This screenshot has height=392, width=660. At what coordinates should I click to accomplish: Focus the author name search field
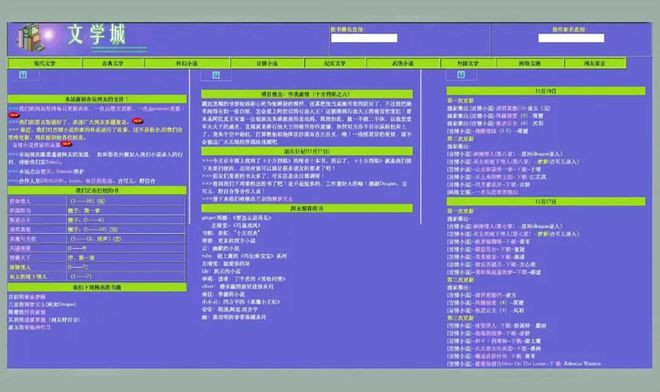571,38
